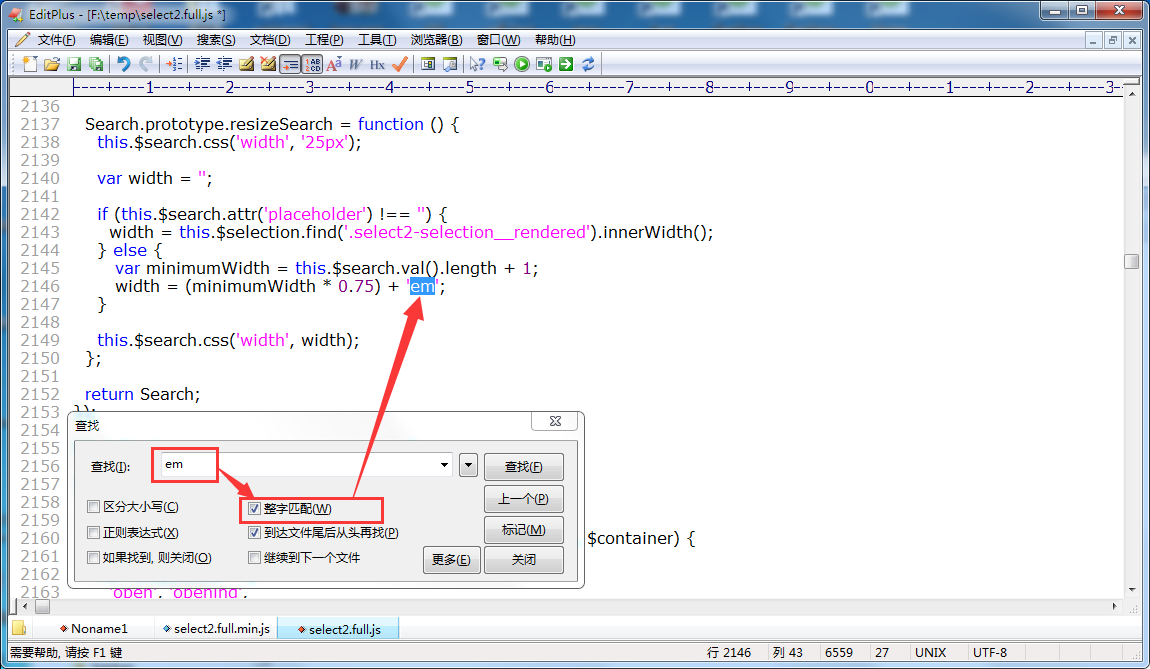Open the 工具(T) menu
The image size is (1150, 669).
(377, 40)
